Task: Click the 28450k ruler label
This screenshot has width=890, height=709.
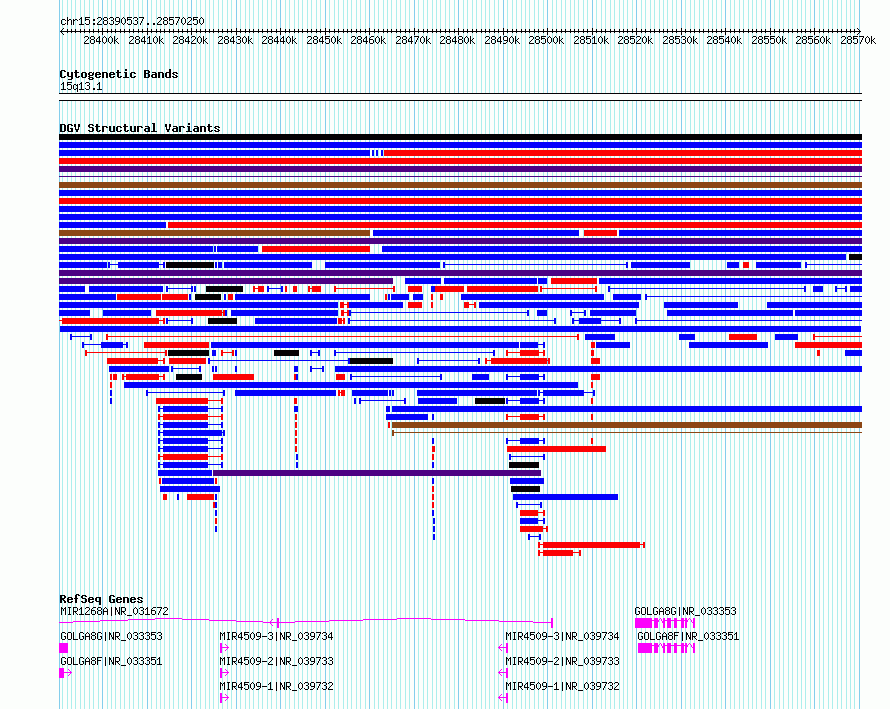Action: [324, 40]
